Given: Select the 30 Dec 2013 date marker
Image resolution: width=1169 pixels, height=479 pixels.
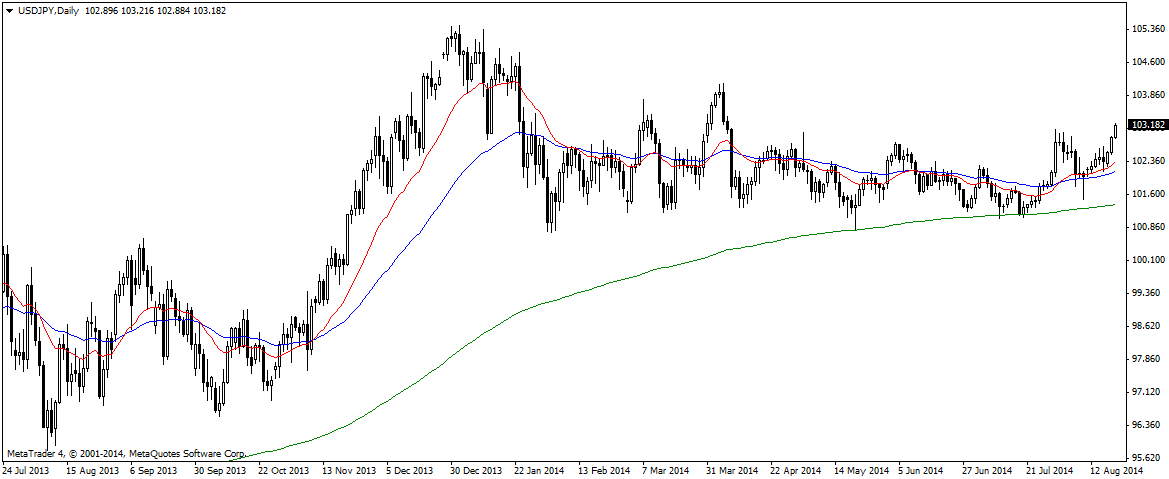Looking at the screenshot, I should click(475, 469).
